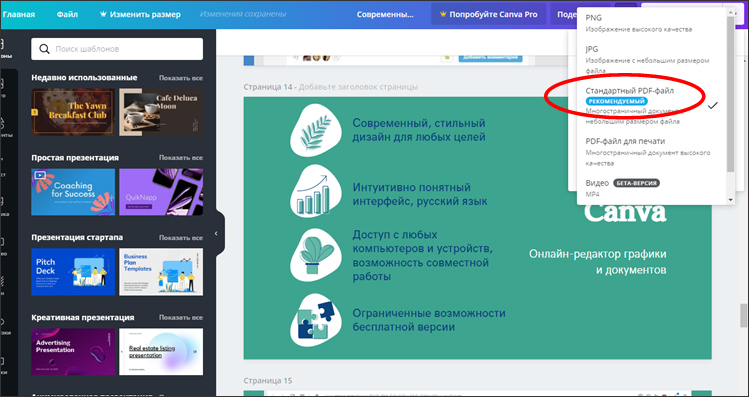
Task: Select the Canva logo on slide
Action: point(625,213)
